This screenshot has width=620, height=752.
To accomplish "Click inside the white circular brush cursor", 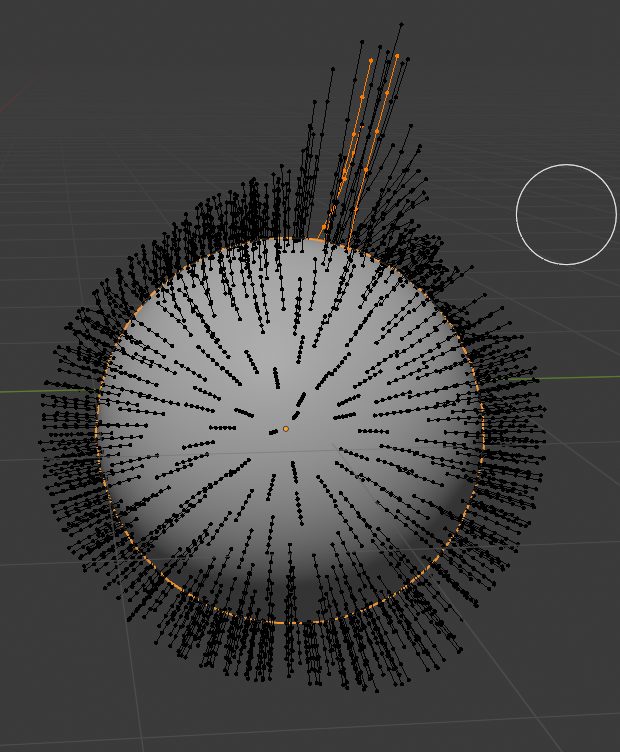I will click(x=566, y=215).
